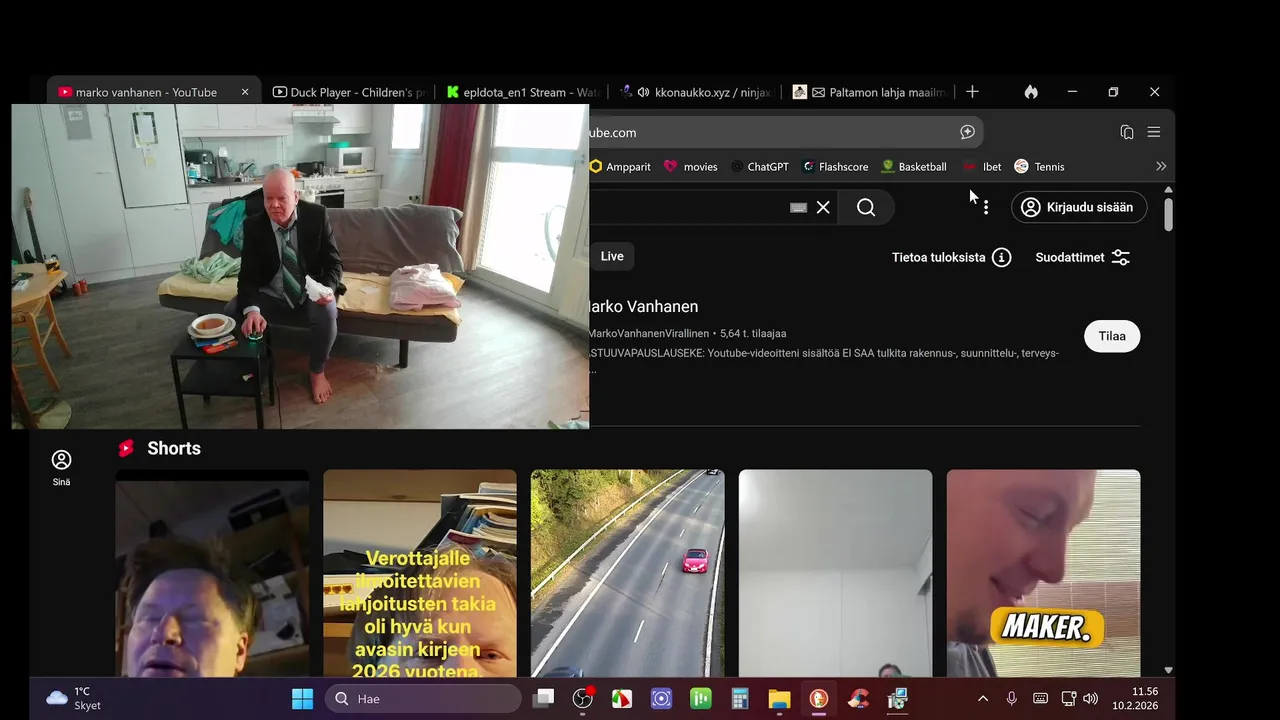Click the page vertical scrollbar thumb
Viewport: 1280px width, 720px height.
[1168, 214]
